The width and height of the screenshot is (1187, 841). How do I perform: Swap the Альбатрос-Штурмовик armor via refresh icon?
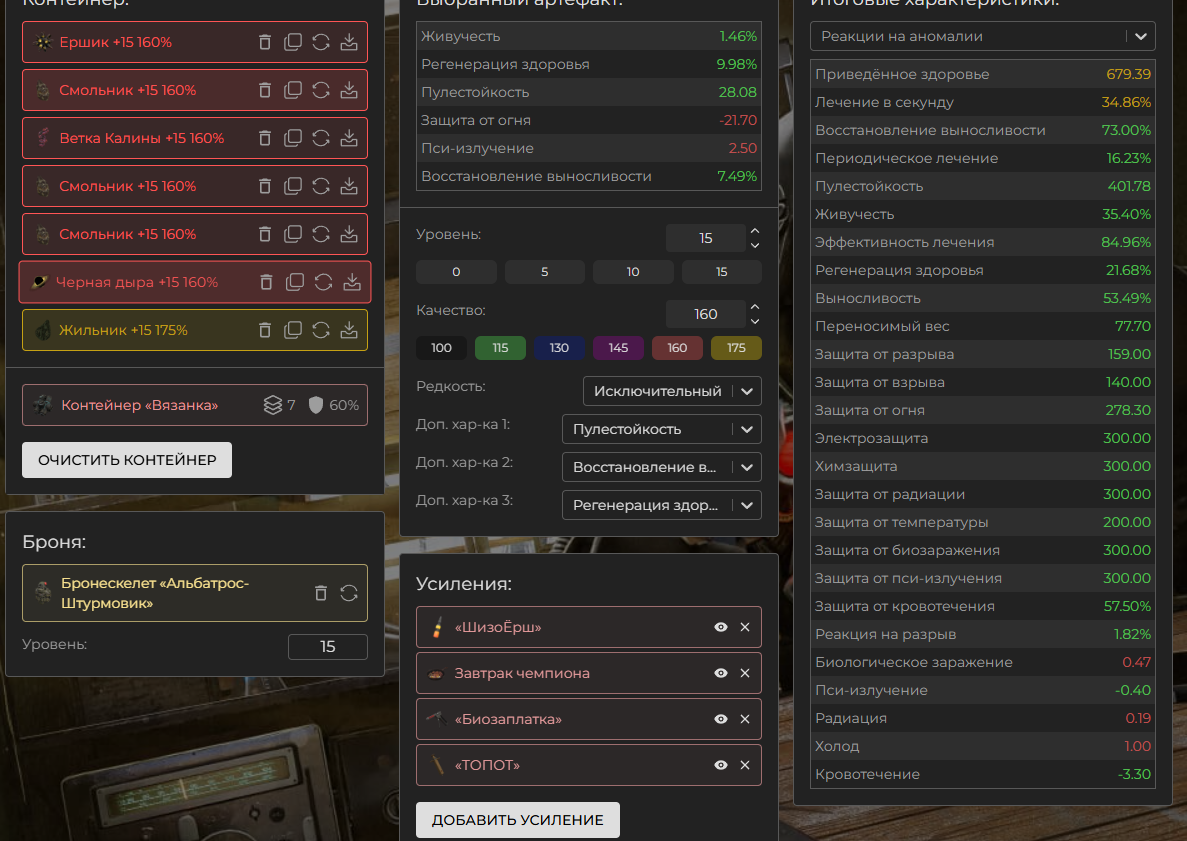point(349,593)
